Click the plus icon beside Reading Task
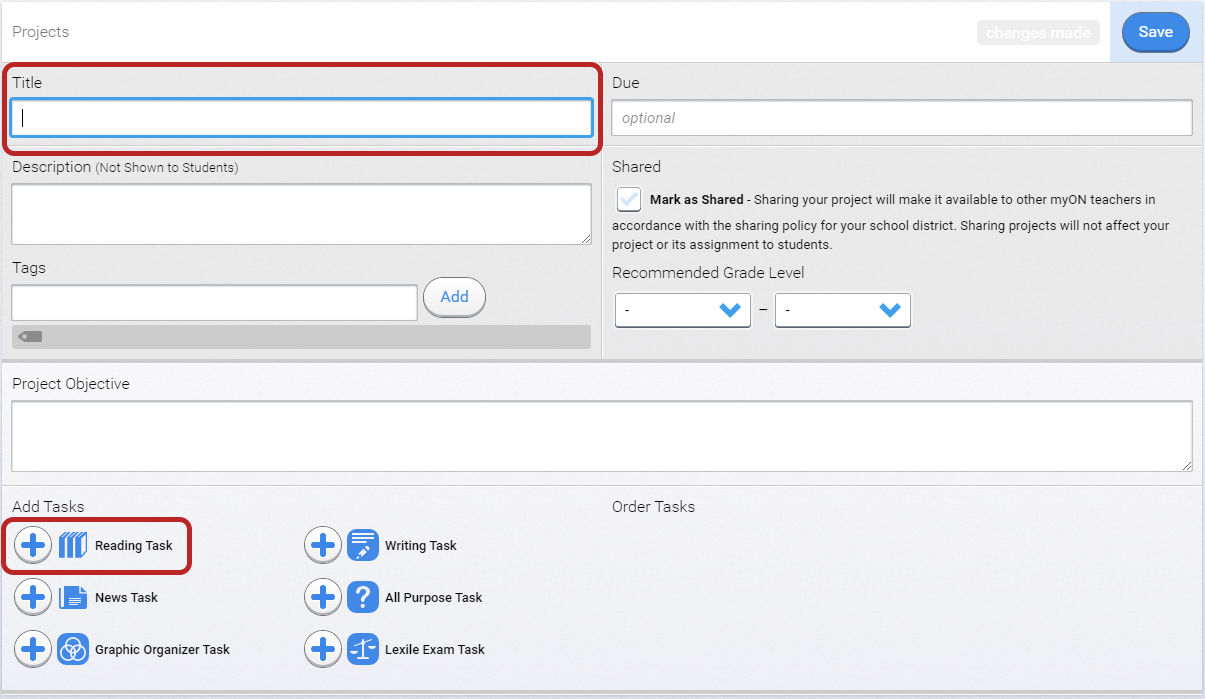Screen dimensions: 1205x699 tap(33, 546)
